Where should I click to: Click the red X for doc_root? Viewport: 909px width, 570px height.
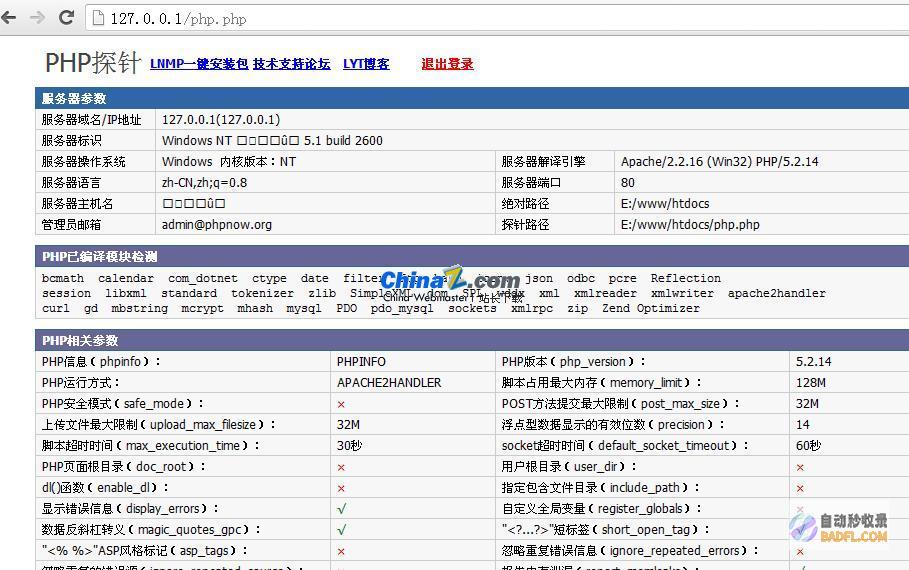coord(341,467)
